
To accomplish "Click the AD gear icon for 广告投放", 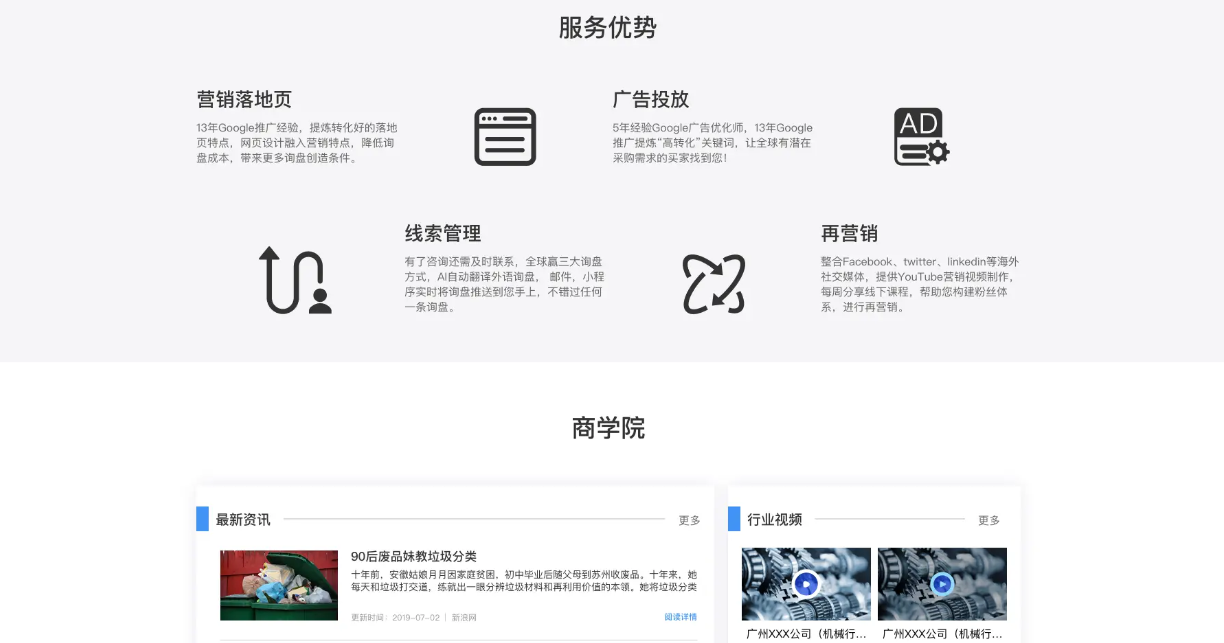I will pyautogui.click(x=920, y=137).
